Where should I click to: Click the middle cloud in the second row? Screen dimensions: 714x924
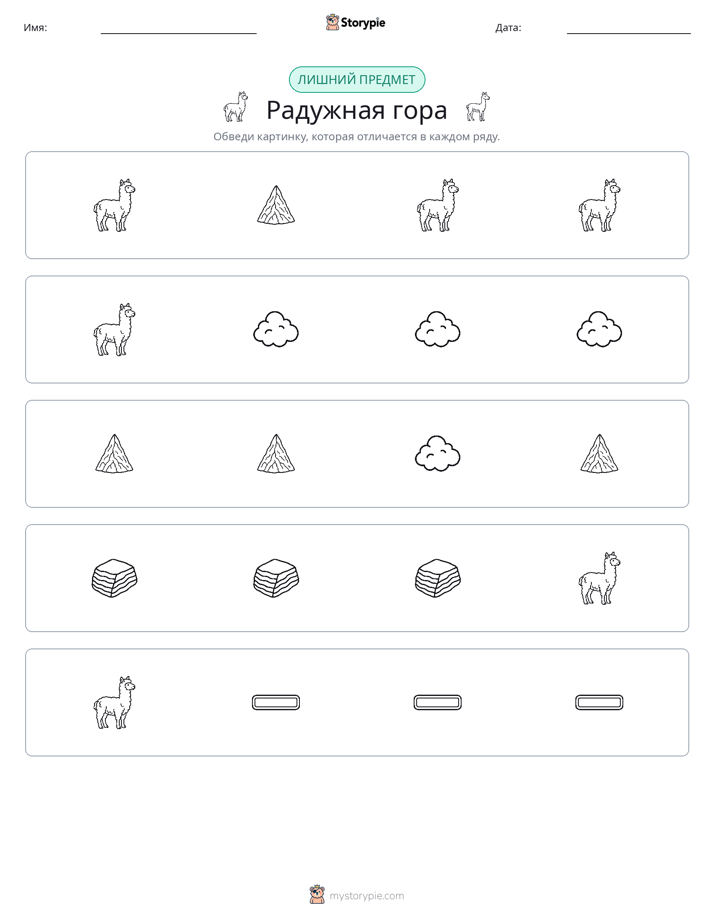[x=437, y=329]
